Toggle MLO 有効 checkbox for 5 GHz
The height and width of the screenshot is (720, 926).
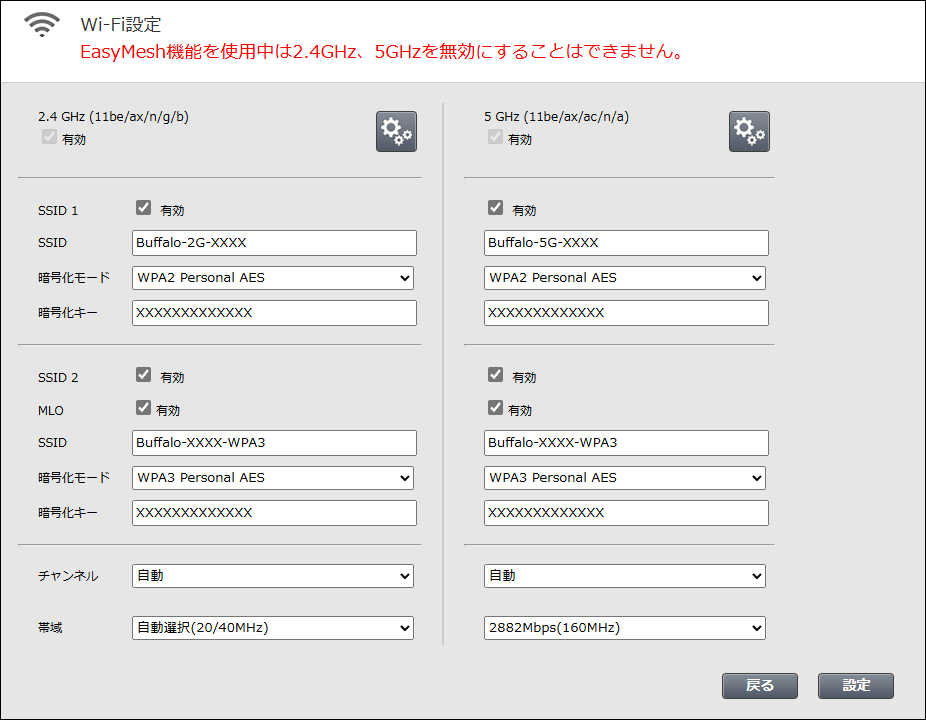495,408
